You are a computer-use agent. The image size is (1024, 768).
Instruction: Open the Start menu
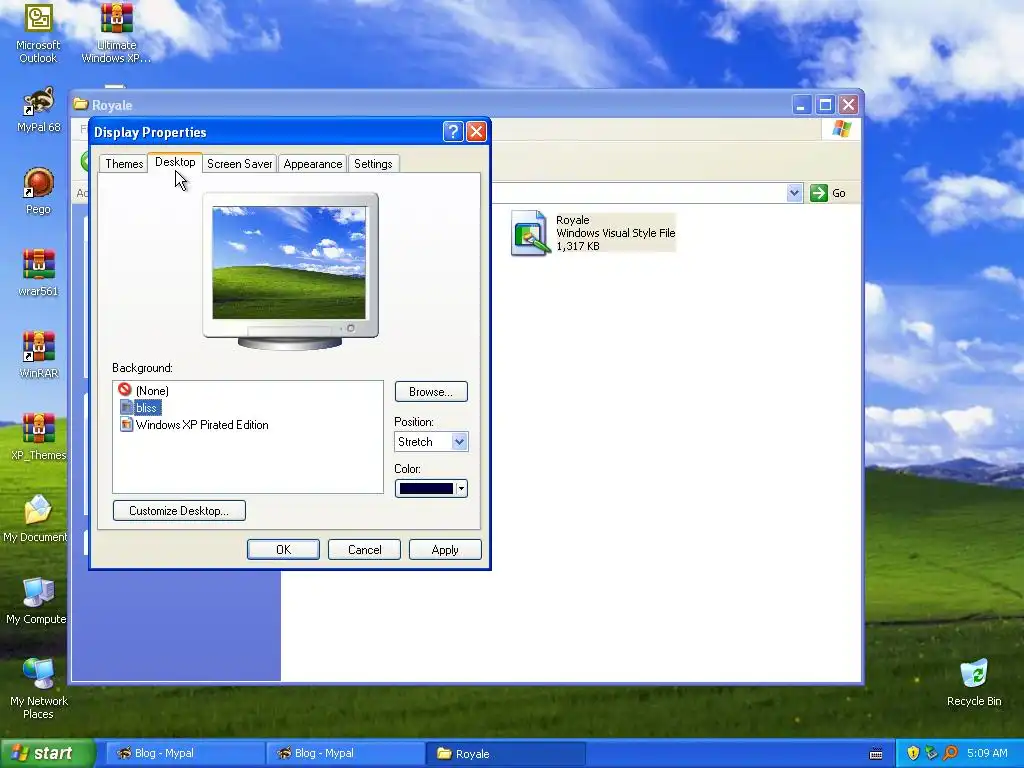point(47,754)
